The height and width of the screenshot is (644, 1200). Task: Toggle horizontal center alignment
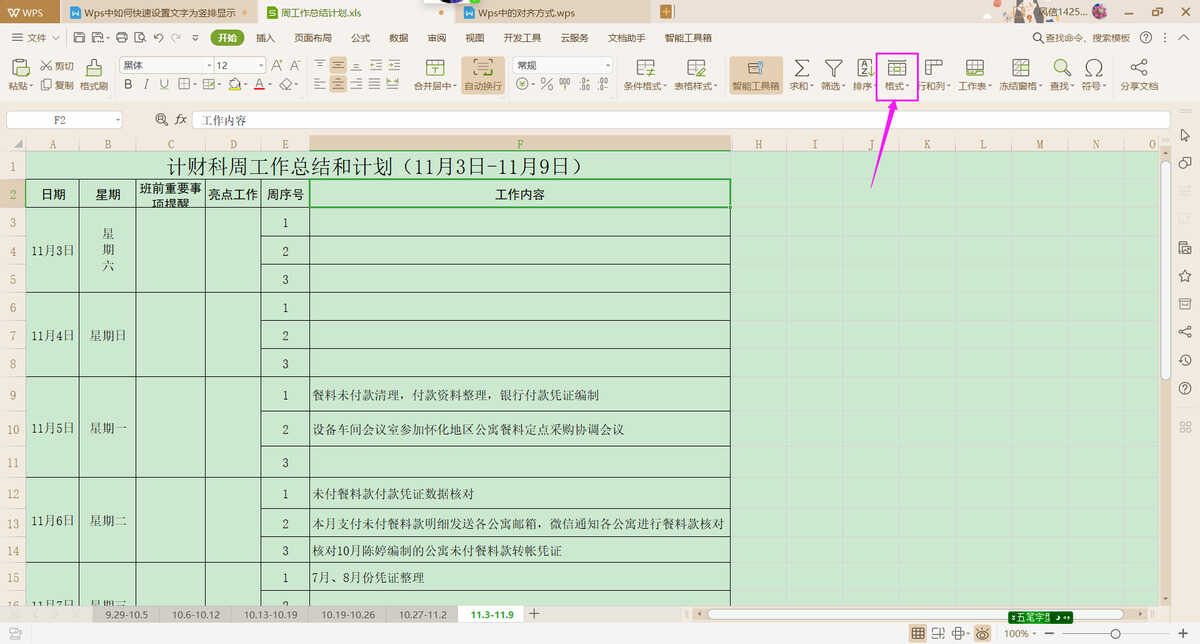[339, 85]
